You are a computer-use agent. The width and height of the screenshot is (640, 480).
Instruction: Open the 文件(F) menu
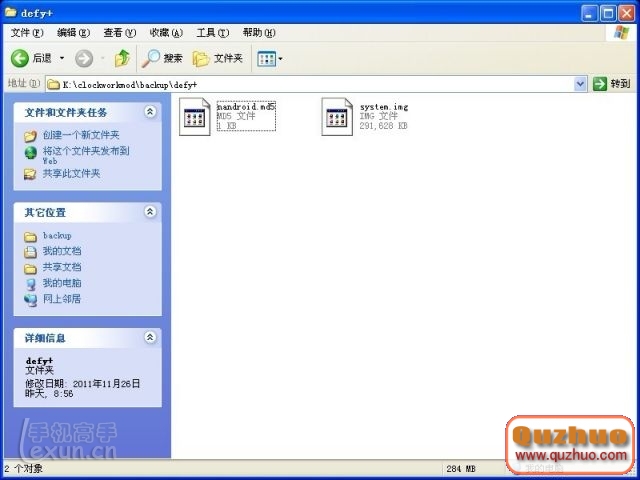tap(27, 33)
